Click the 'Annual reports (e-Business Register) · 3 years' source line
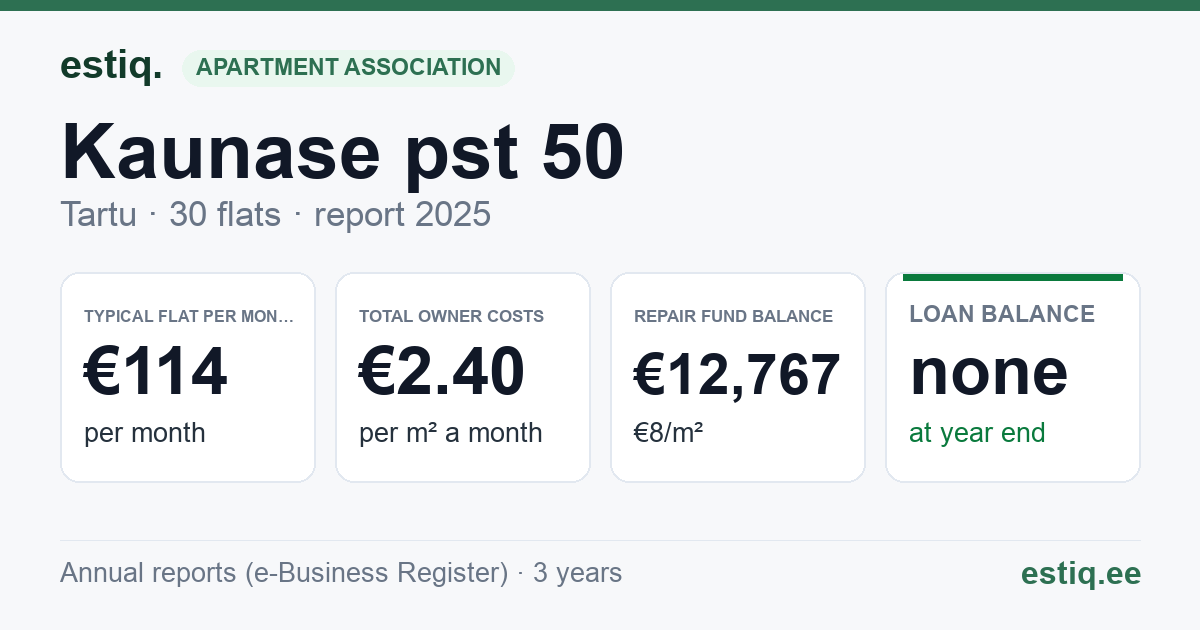 (341, 573)
